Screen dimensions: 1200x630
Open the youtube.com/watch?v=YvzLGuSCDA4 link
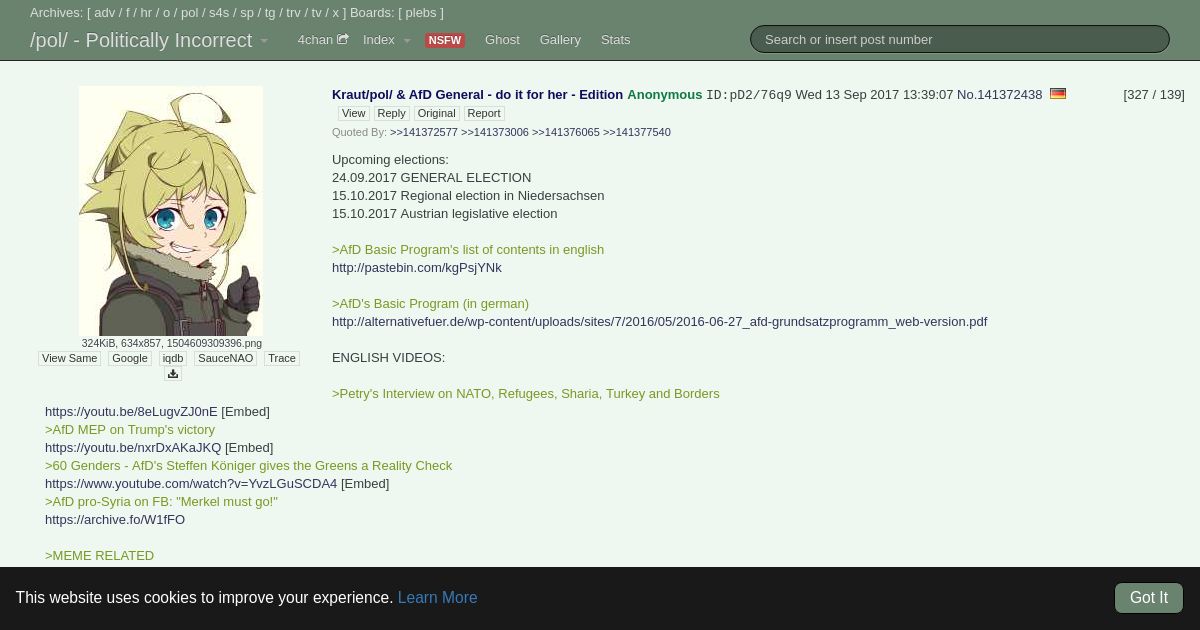click(x=191, y=483)
